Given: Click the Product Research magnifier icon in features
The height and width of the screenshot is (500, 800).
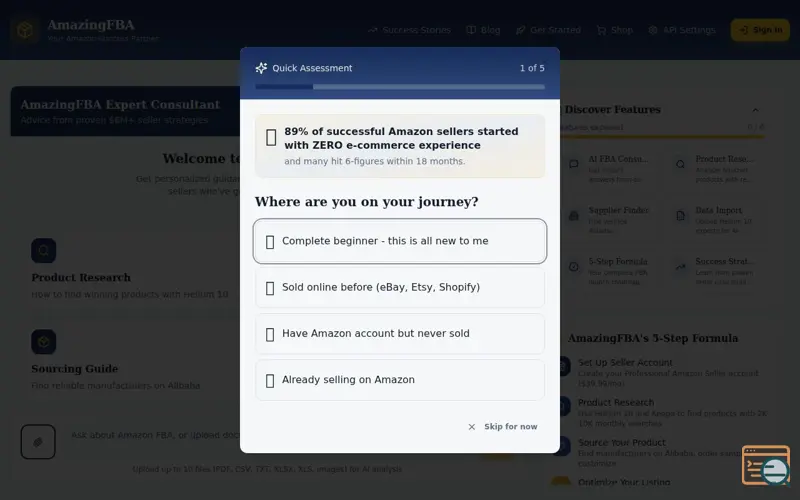Looking at the screenshot, I should [x=681, y=164].
